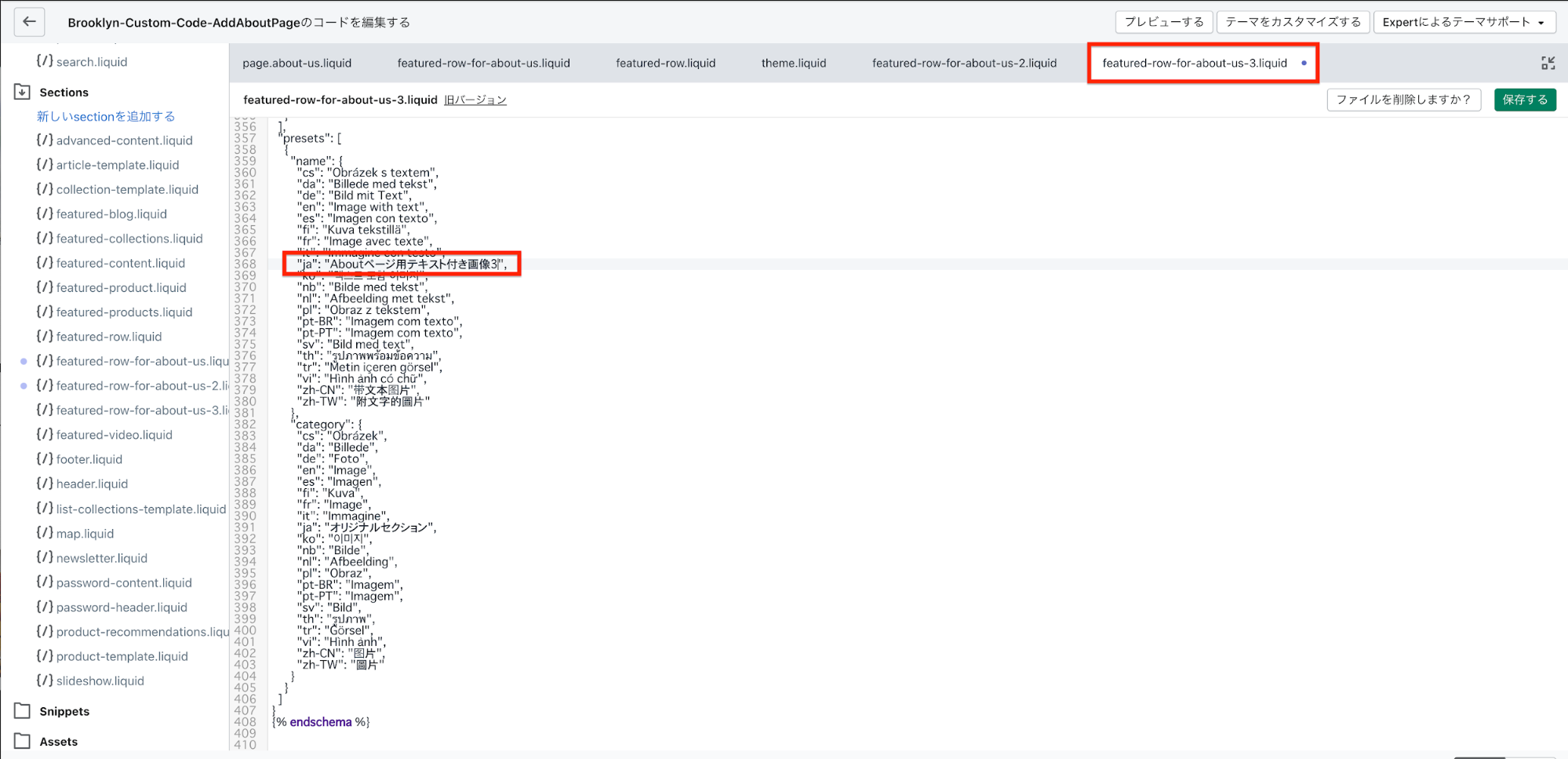The image size is (1568, 759).
Task: Click テーマをカスタマイズする button
Action: (x=1293, y=22)
